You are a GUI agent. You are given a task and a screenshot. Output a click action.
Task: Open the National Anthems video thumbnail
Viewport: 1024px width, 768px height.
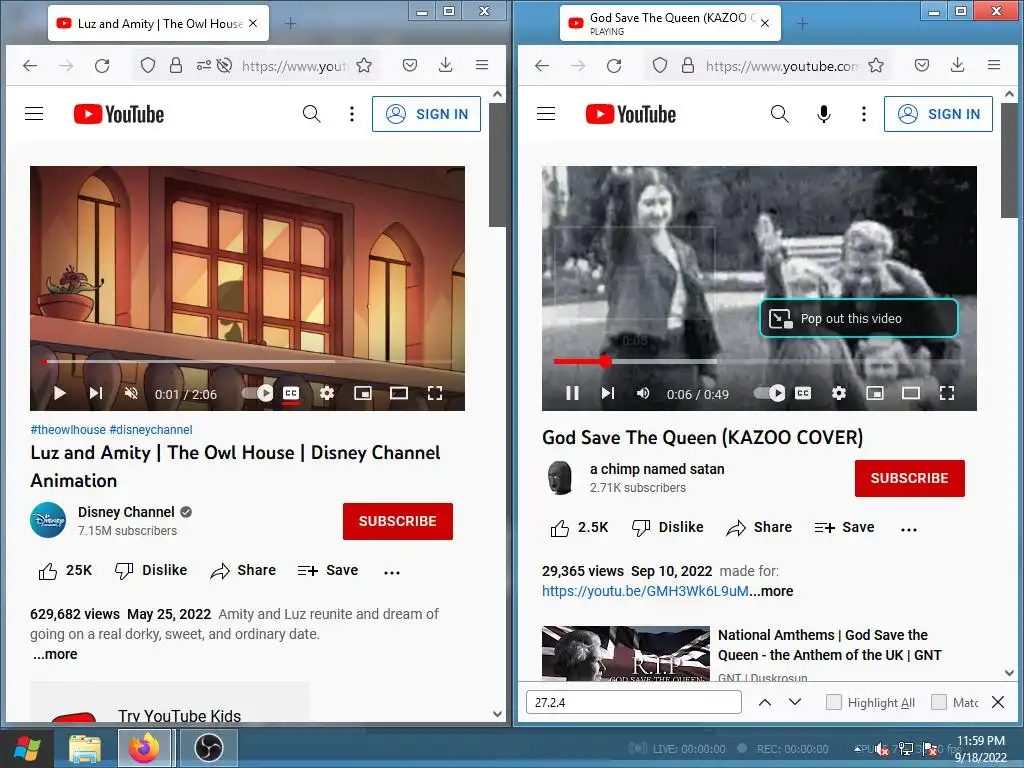tap(626, 654)
